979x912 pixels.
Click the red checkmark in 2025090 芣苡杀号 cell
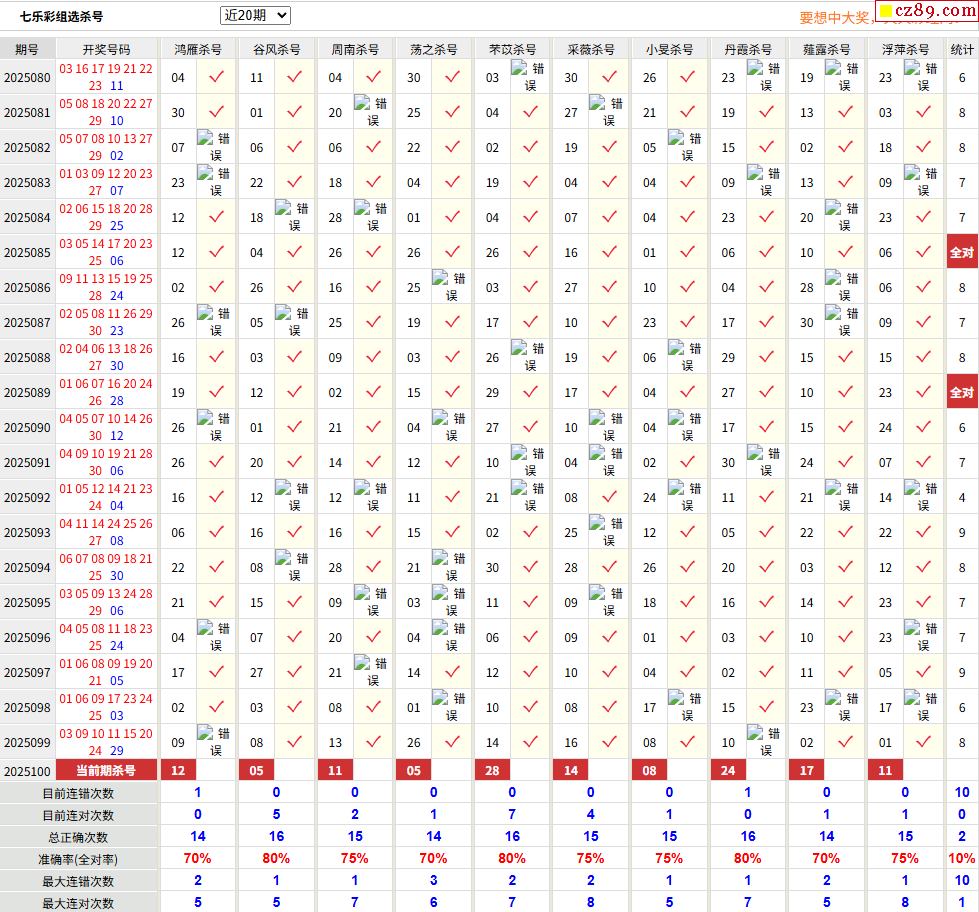(530, 426)
